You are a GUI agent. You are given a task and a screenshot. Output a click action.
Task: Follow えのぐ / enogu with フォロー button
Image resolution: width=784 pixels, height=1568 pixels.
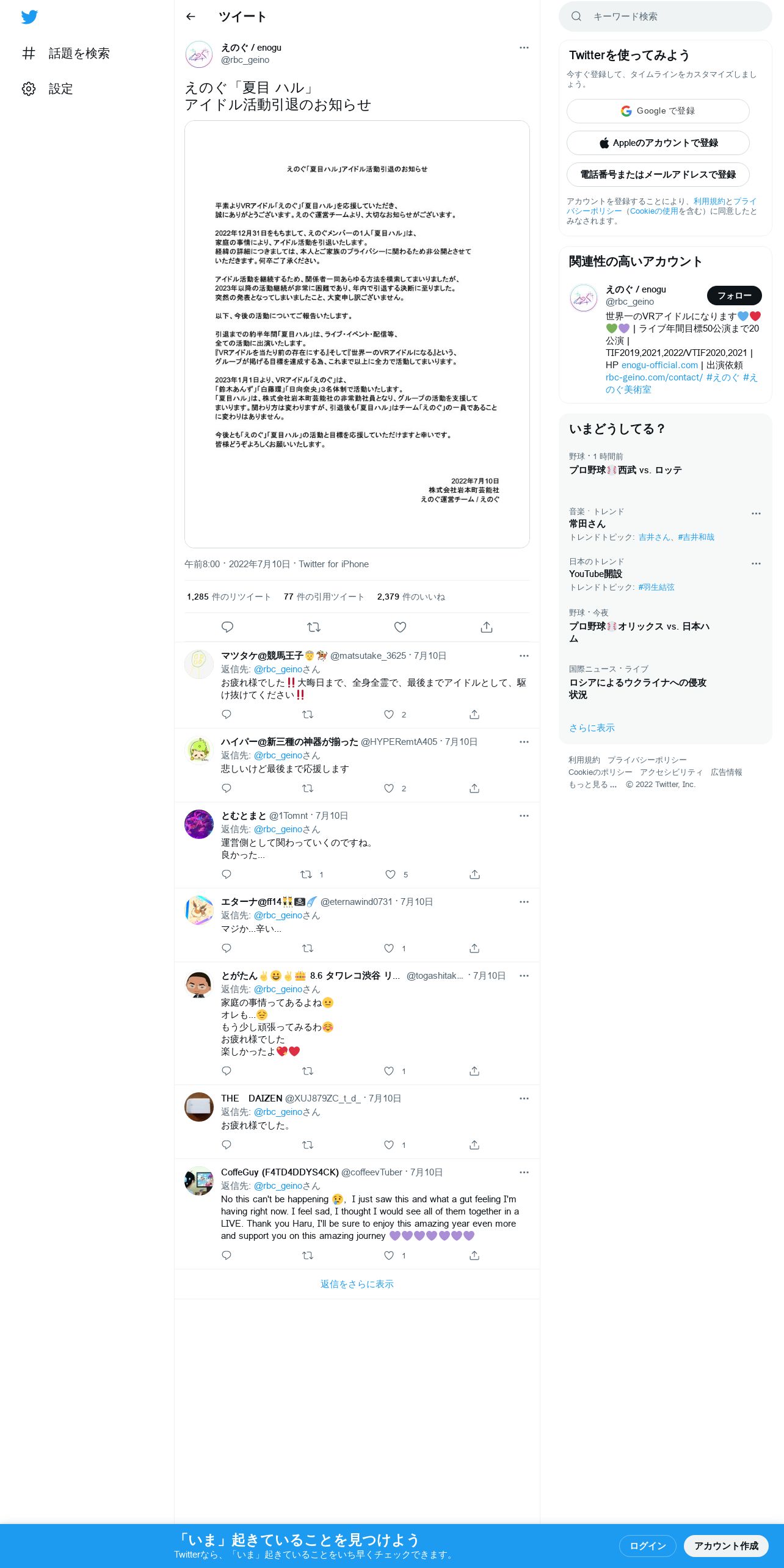point(734,296)
